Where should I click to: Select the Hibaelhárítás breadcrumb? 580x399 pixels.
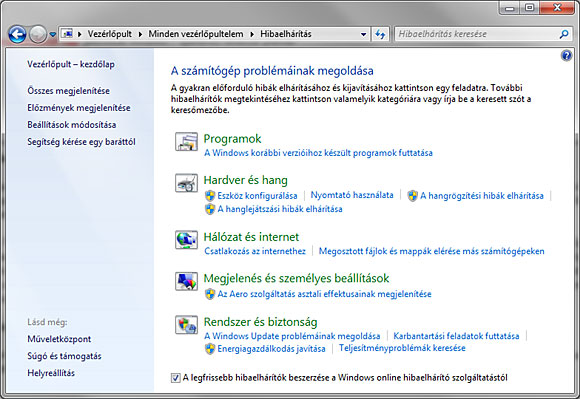tap(286, 34)
